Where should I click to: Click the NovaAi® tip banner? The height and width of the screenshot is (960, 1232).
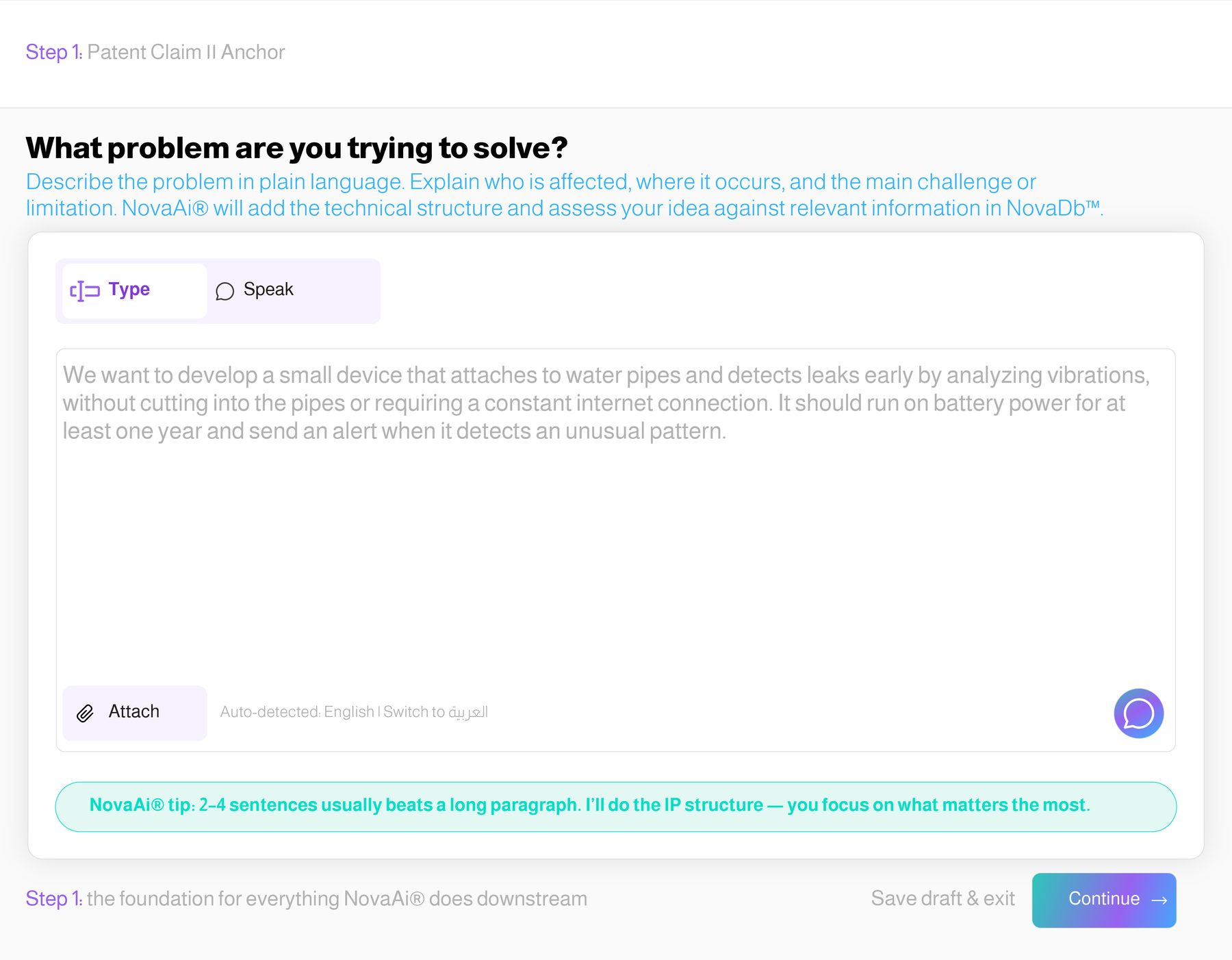[615, 807]
